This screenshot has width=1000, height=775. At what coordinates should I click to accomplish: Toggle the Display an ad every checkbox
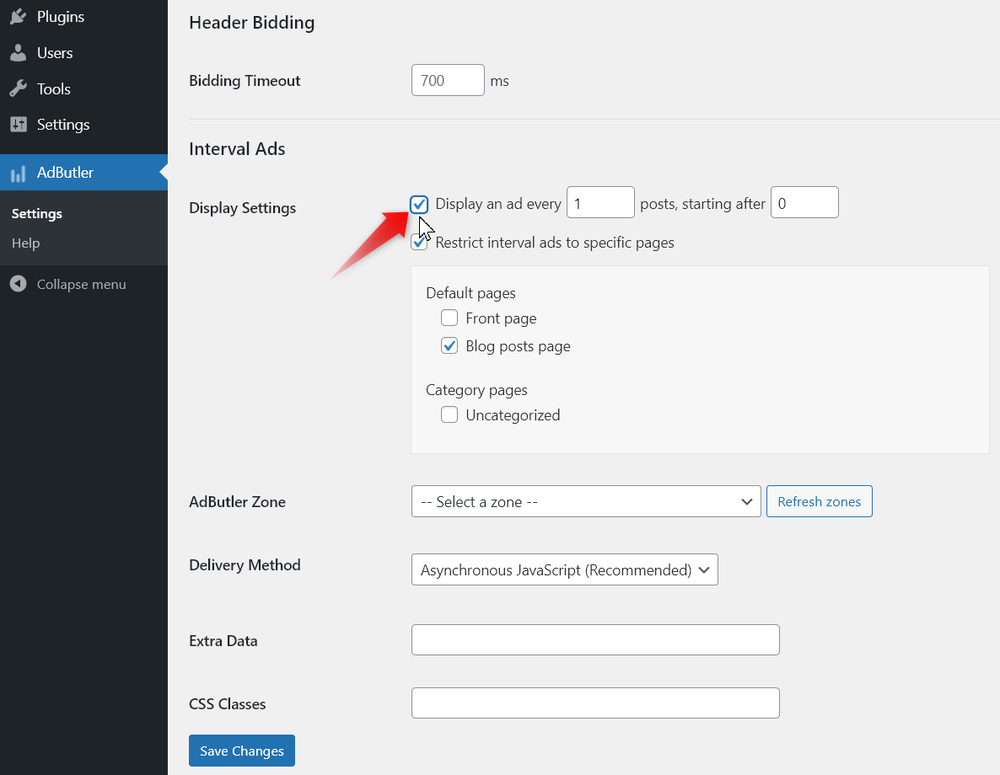point(419,204)
